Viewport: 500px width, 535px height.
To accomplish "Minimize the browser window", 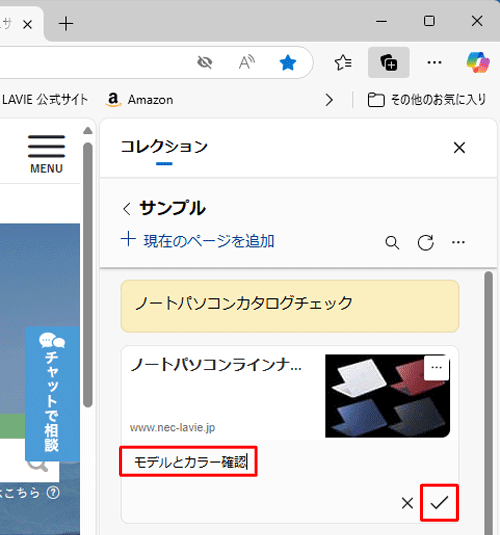I will click(382, 21).
